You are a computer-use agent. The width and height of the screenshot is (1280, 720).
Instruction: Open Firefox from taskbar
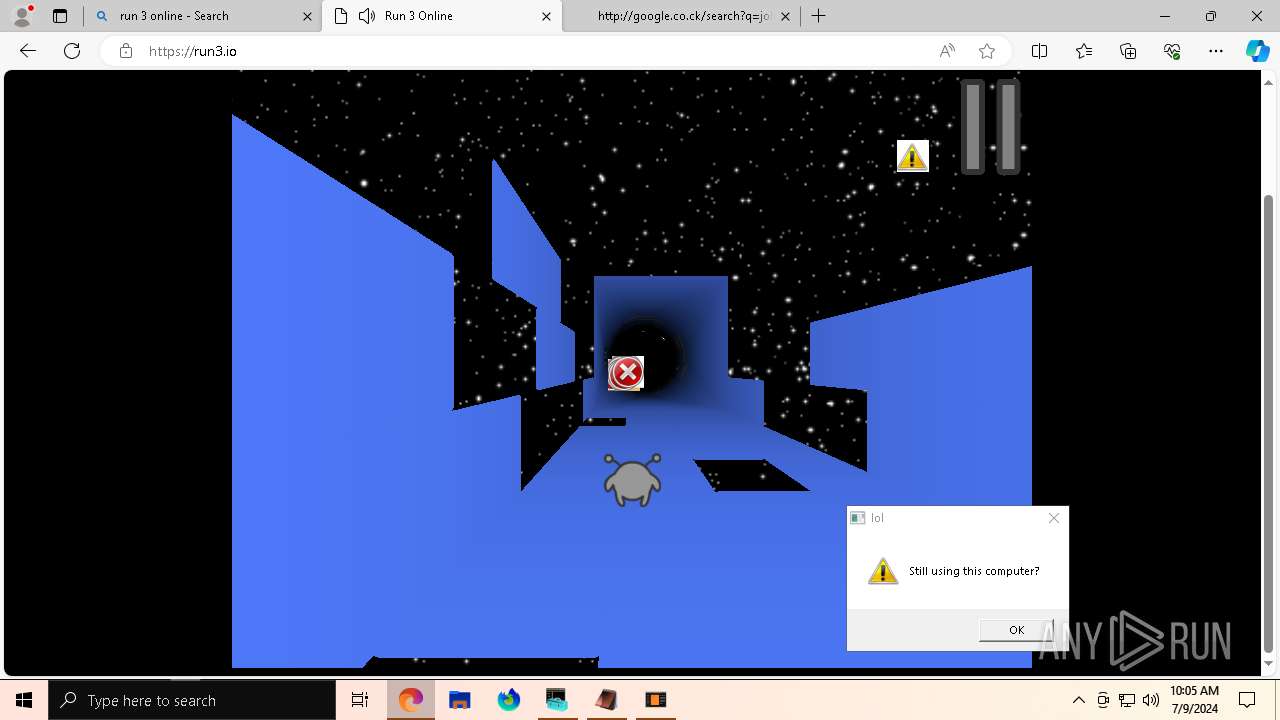click(x=509, y=700)
